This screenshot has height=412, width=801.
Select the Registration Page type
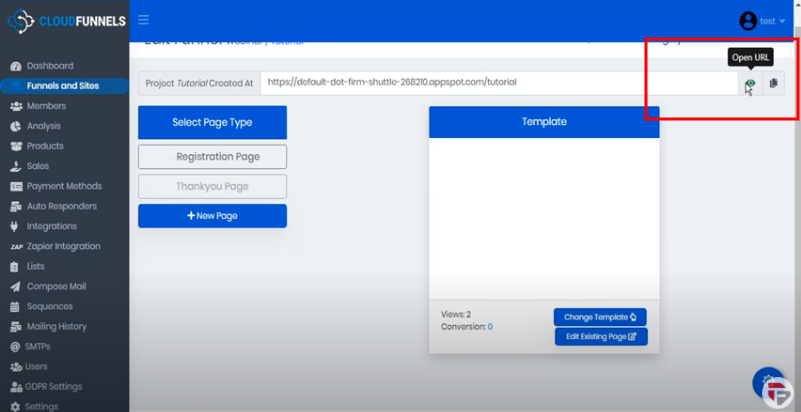212,157
